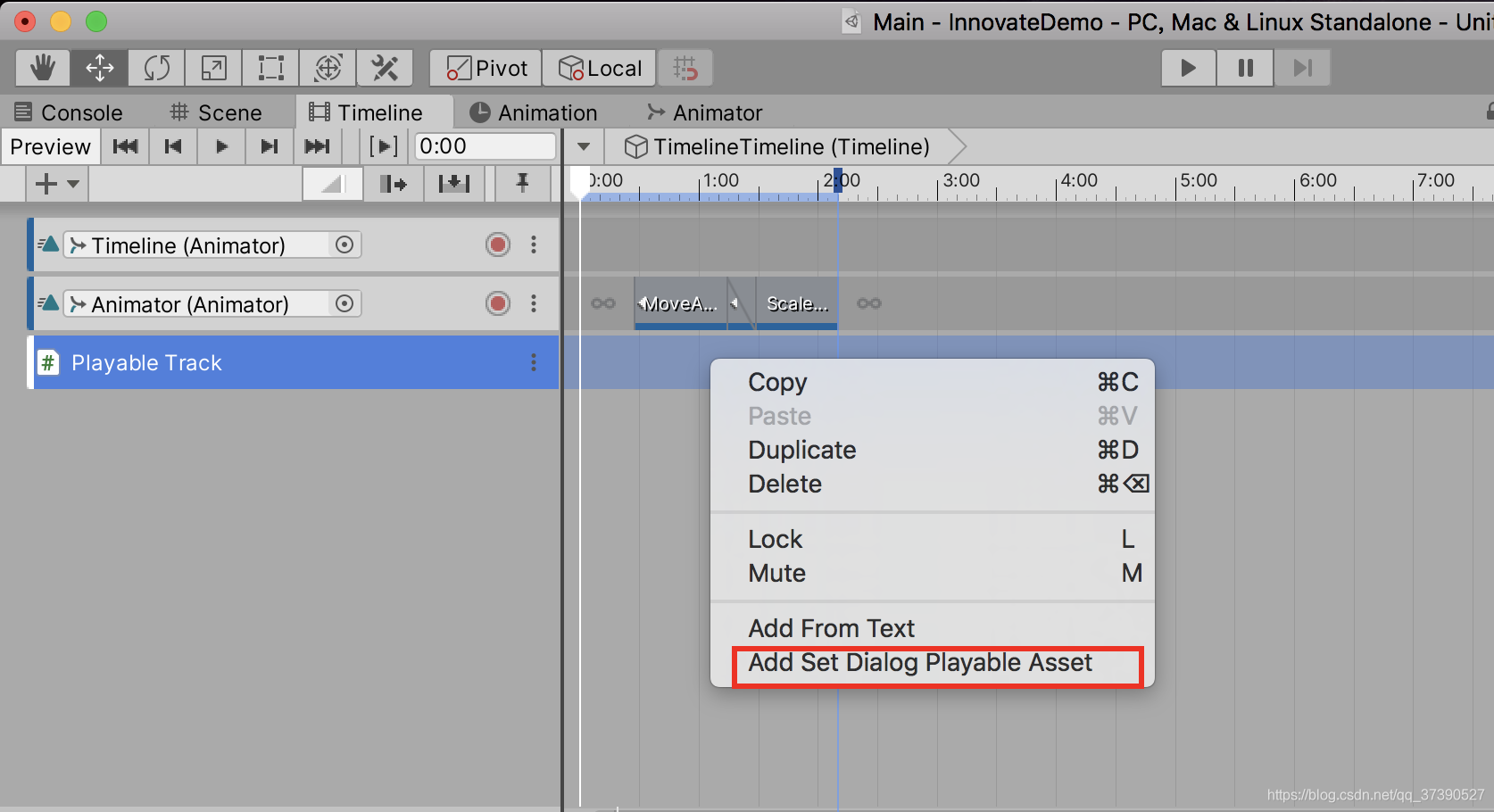Viewport: 1494px width, 812px height.
Task: Select the Scale tool
Action: (213, 68)
